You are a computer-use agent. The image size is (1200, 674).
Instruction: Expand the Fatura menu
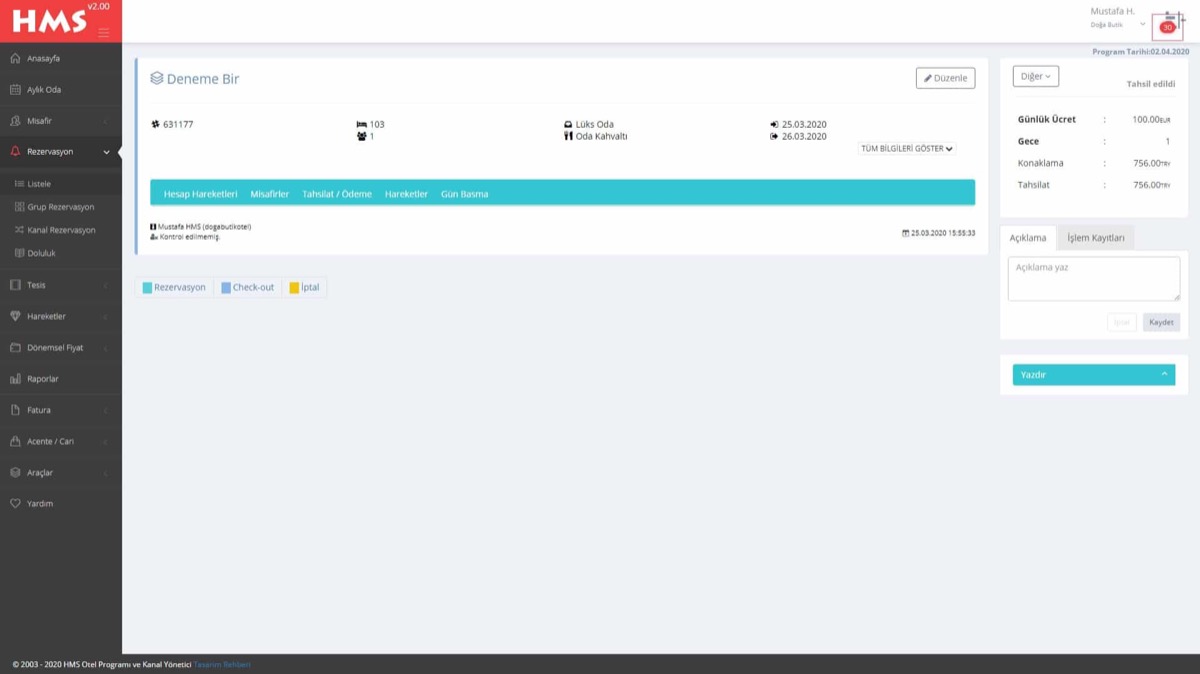point(61,410)
